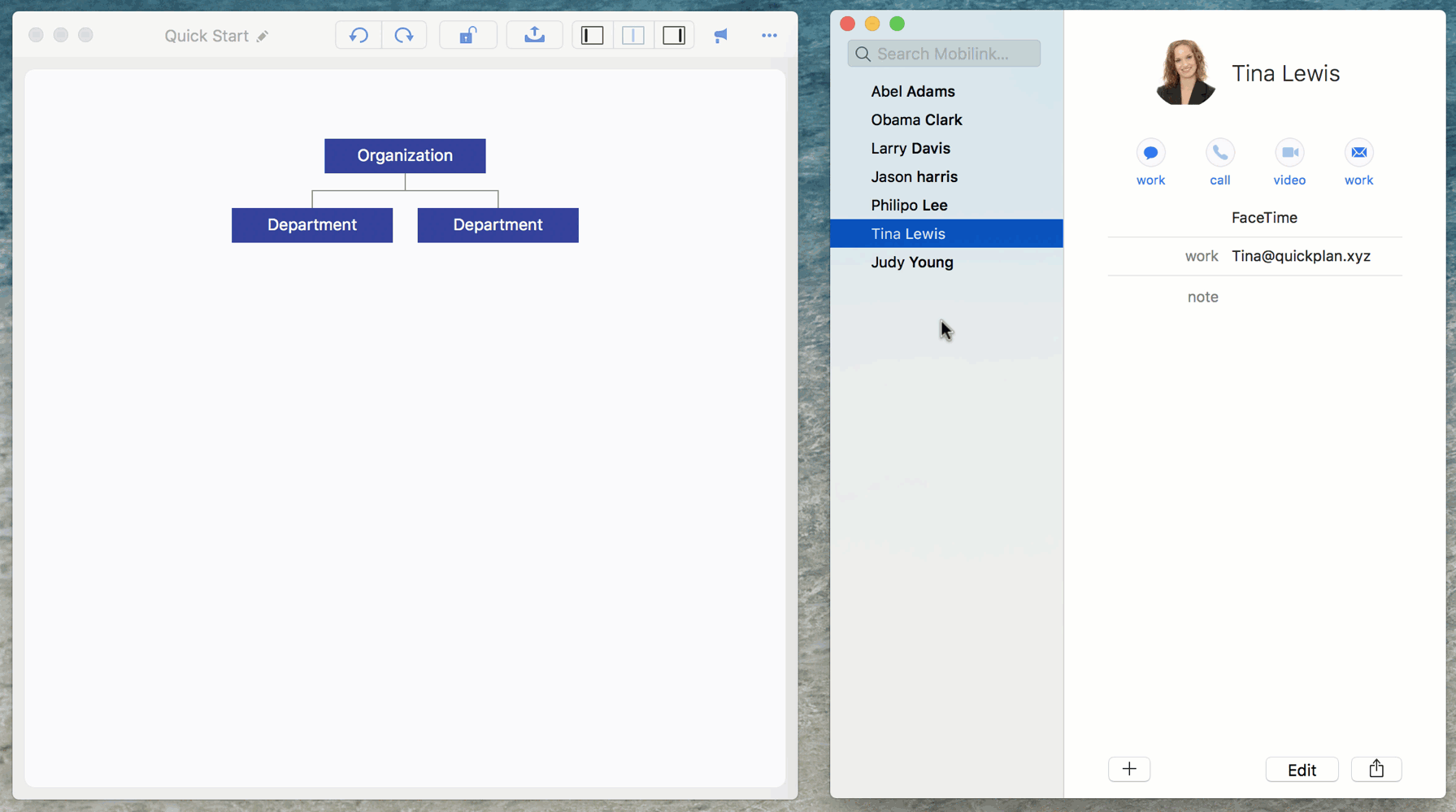Select Judy Young in contact list
Viewport: 1456px width, 812px height.
(912, 262)
